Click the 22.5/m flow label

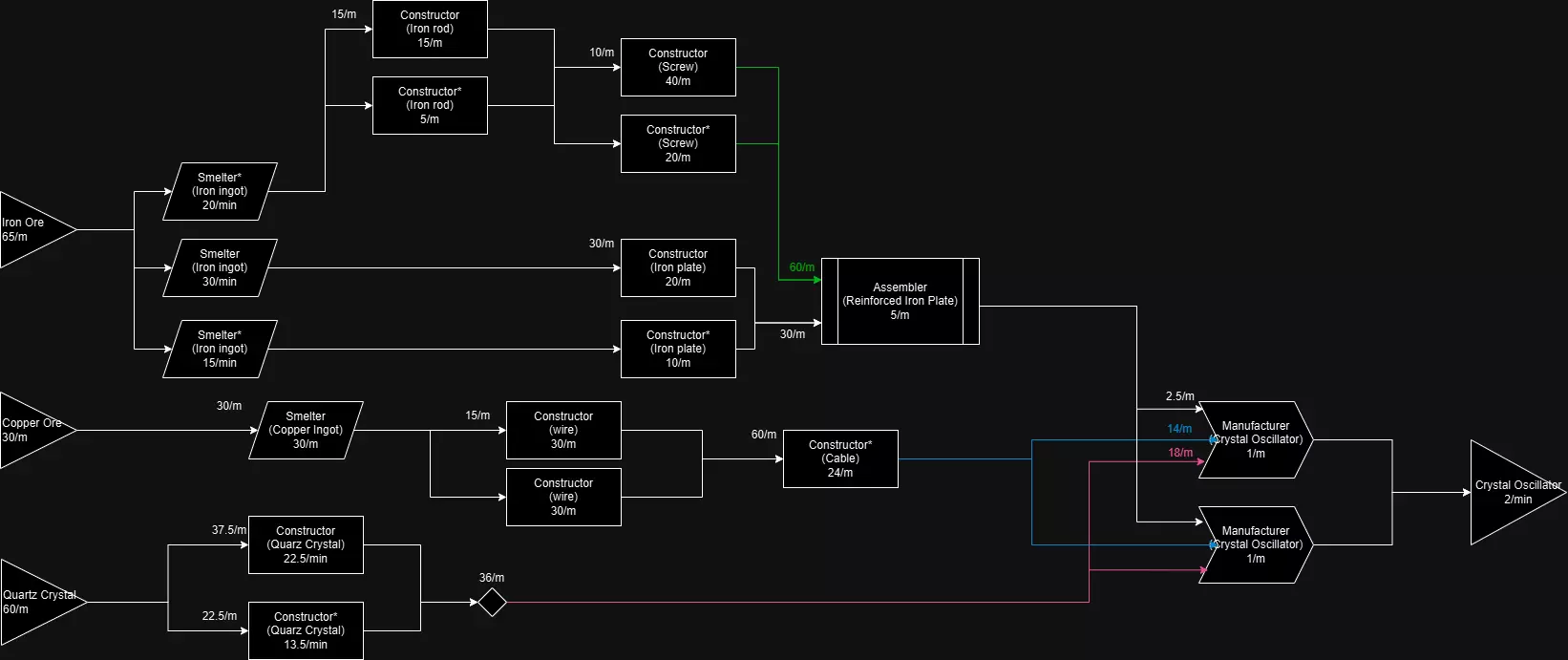click(220, 616)
